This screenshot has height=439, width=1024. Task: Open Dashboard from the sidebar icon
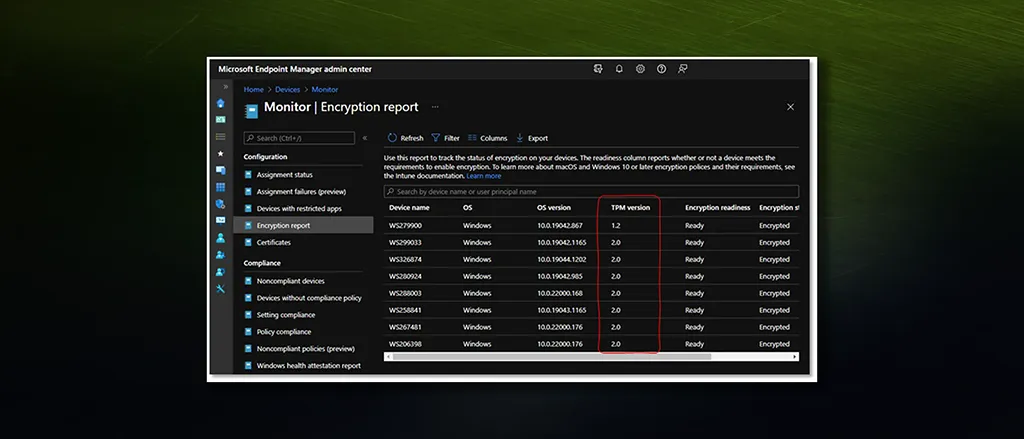click(221, 120)
